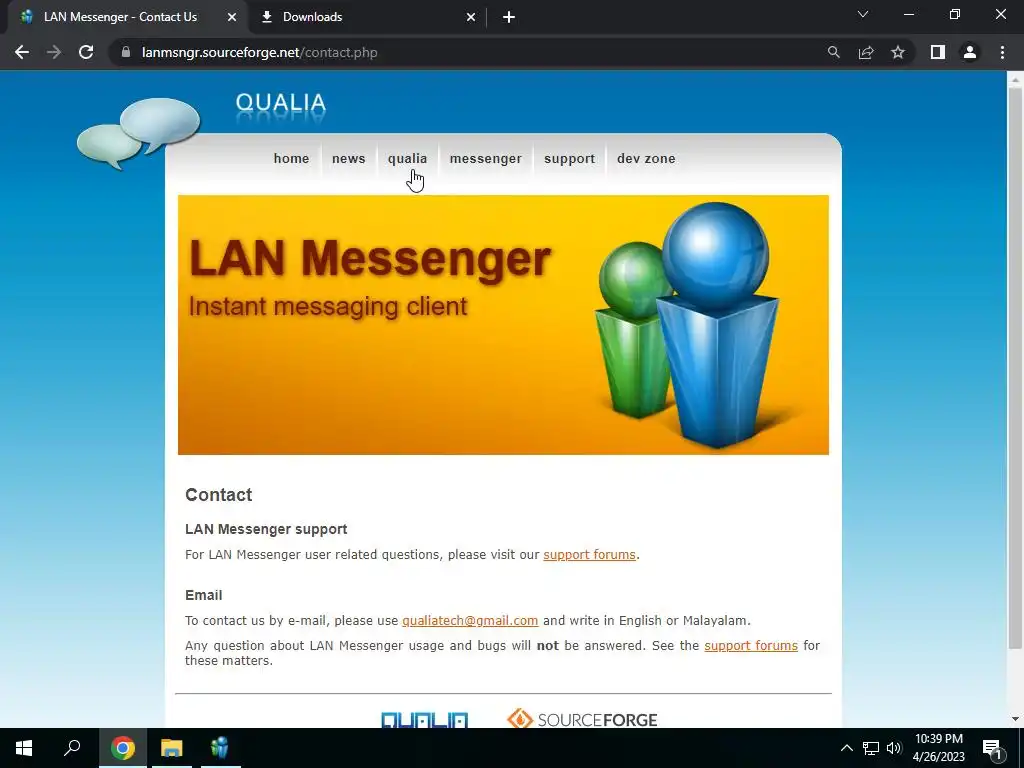Image resolution: width=1024 pixels, height=768 pixels.
Task: Click the page vertical scrollbar thumb
Action: 1015,368
